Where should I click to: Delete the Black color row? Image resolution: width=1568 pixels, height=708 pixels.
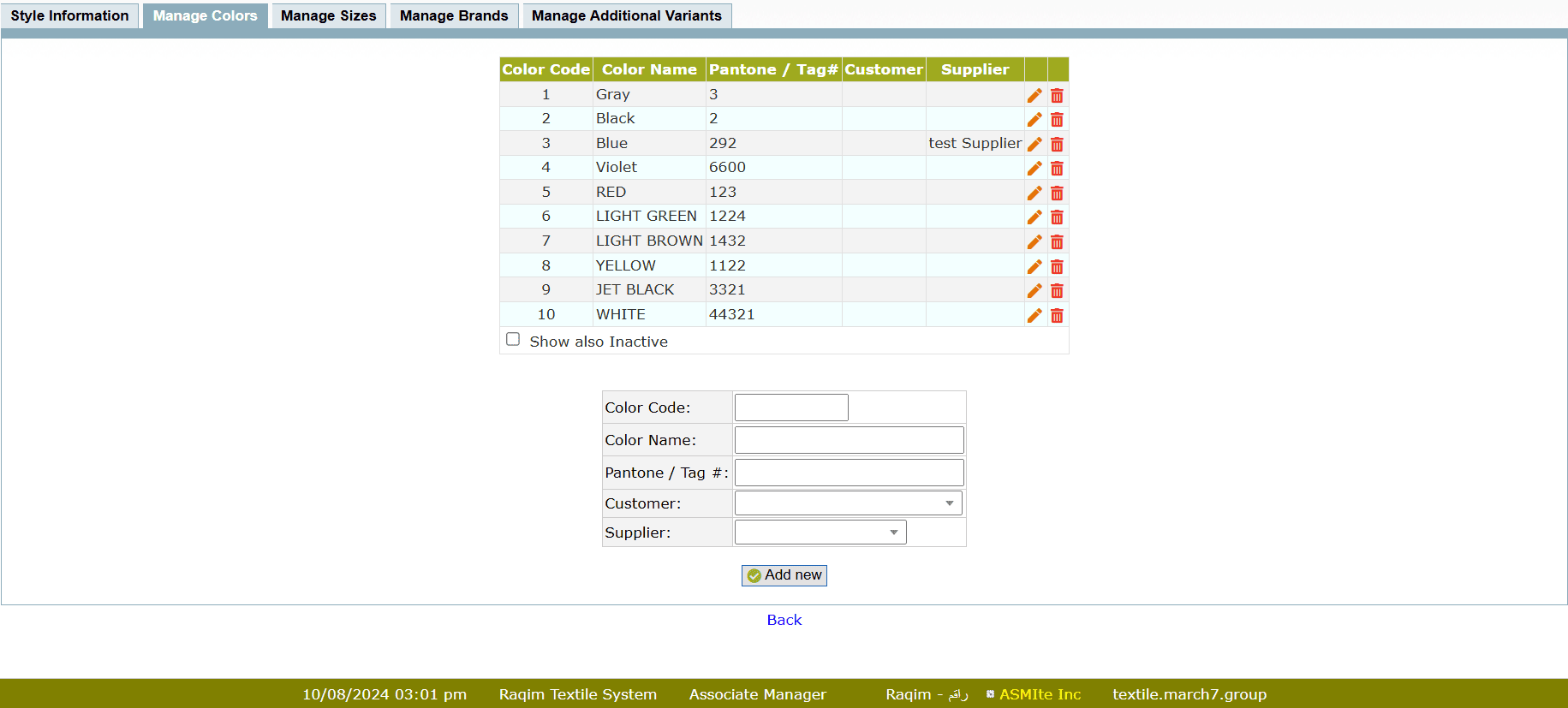pos(1057,120)
